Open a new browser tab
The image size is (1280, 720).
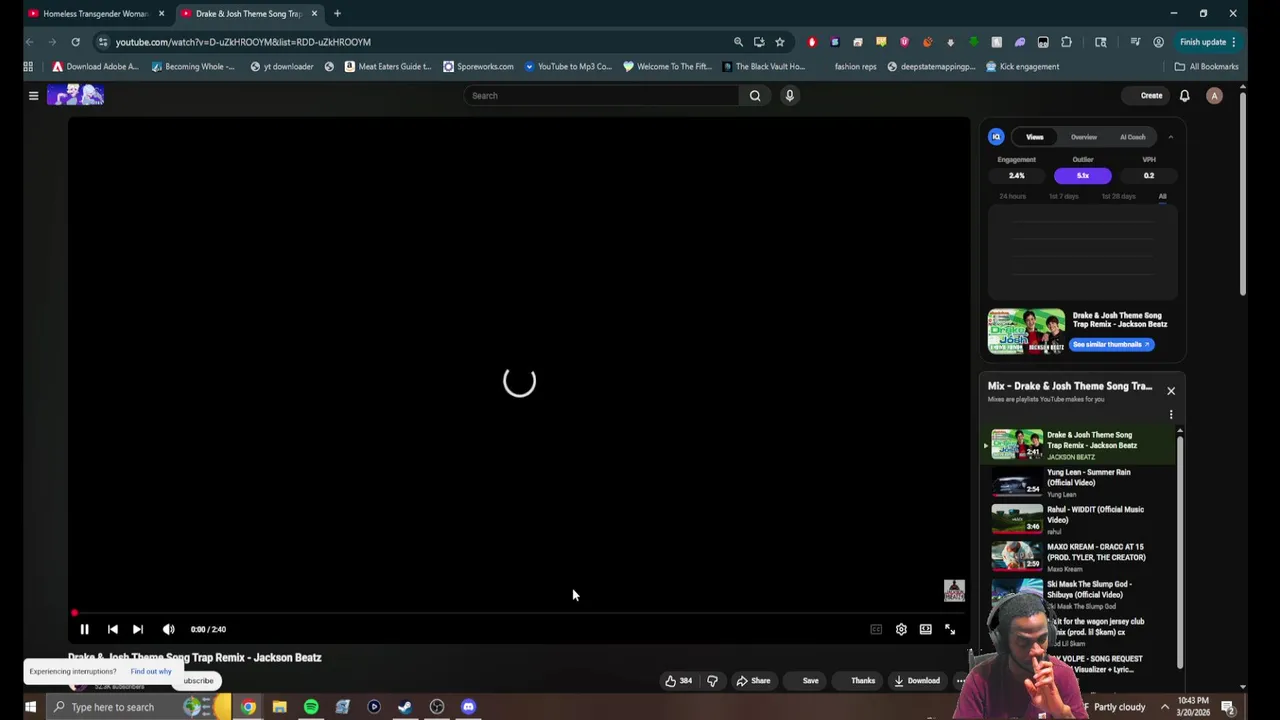click(x=337, y=14)
